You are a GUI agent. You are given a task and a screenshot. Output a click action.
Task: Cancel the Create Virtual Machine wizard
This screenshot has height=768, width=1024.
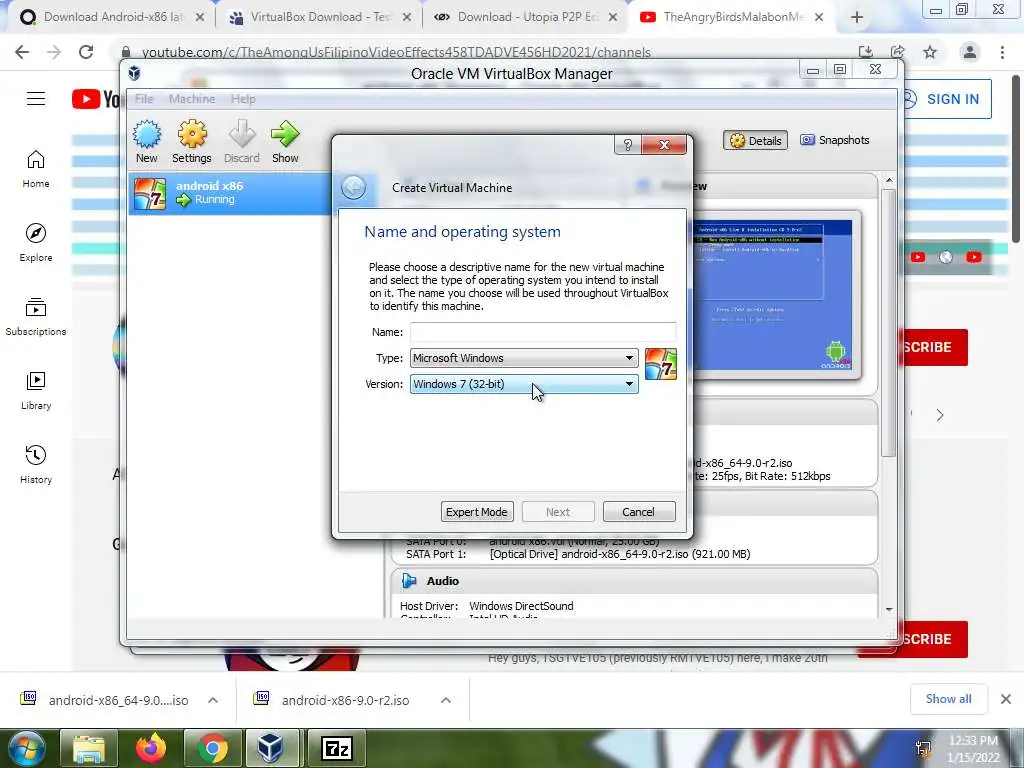coord(638,512)
